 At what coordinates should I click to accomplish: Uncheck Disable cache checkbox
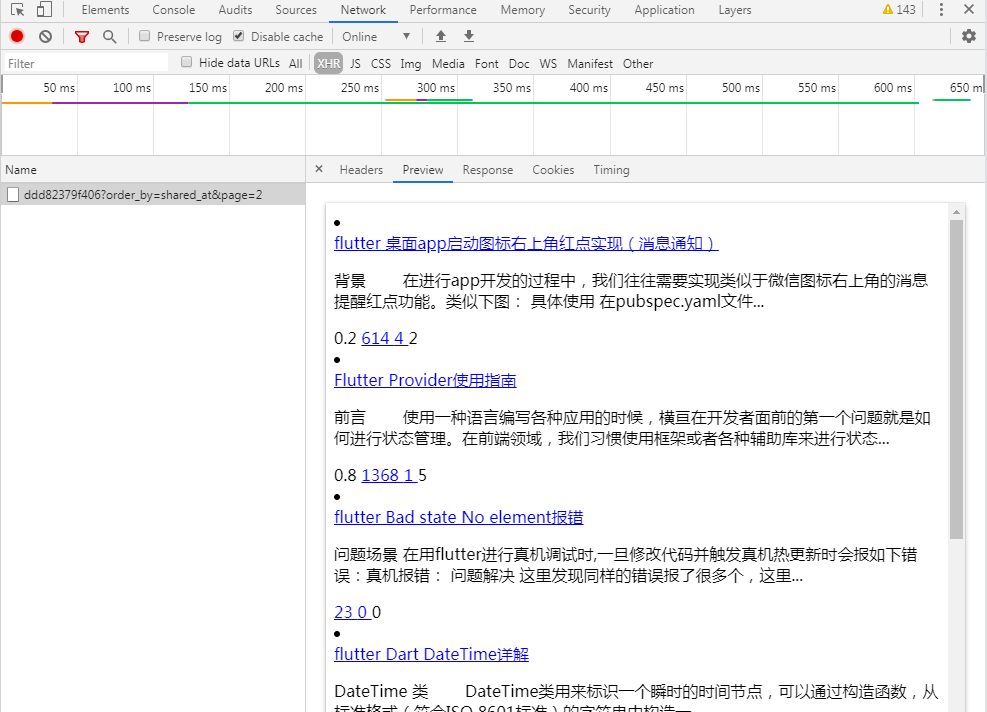[239, 36]
